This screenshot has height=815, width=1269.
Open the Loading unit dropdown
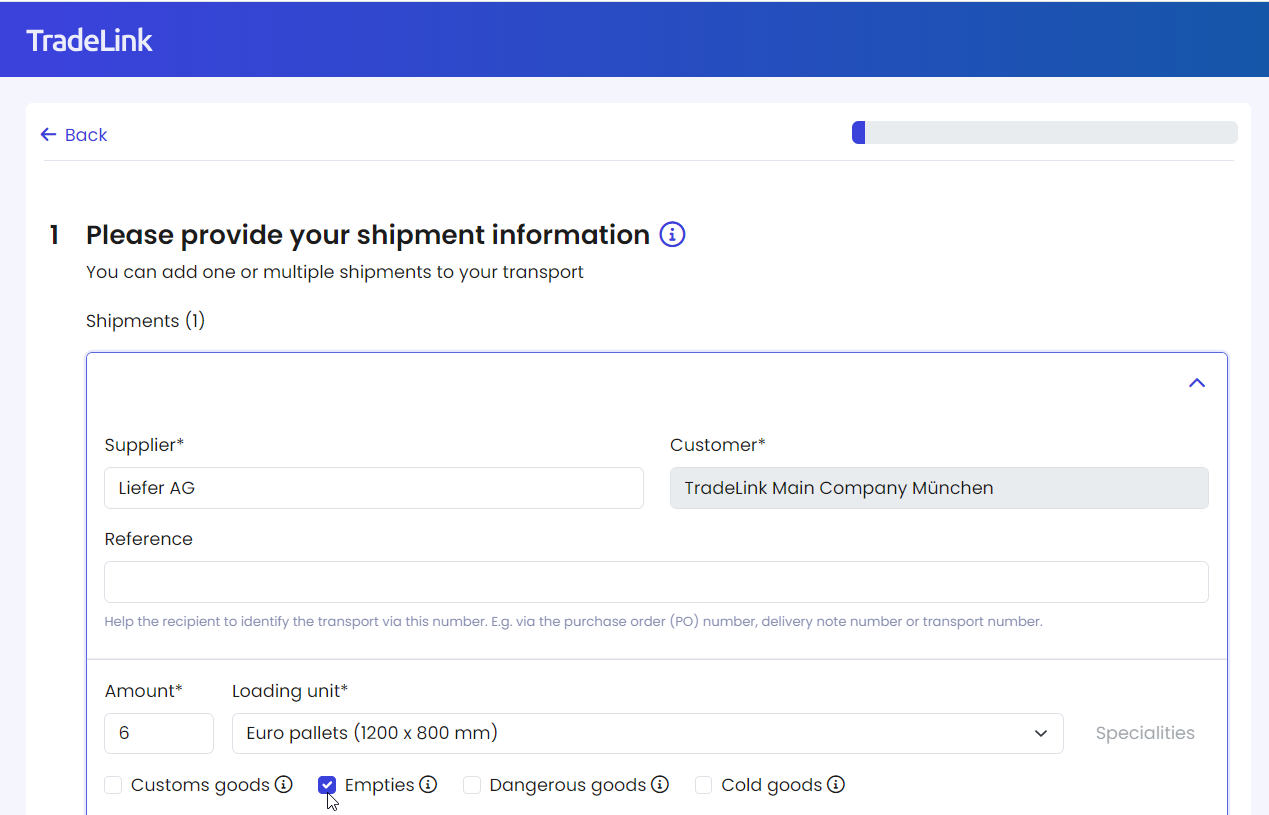click(x=647, y=733)
